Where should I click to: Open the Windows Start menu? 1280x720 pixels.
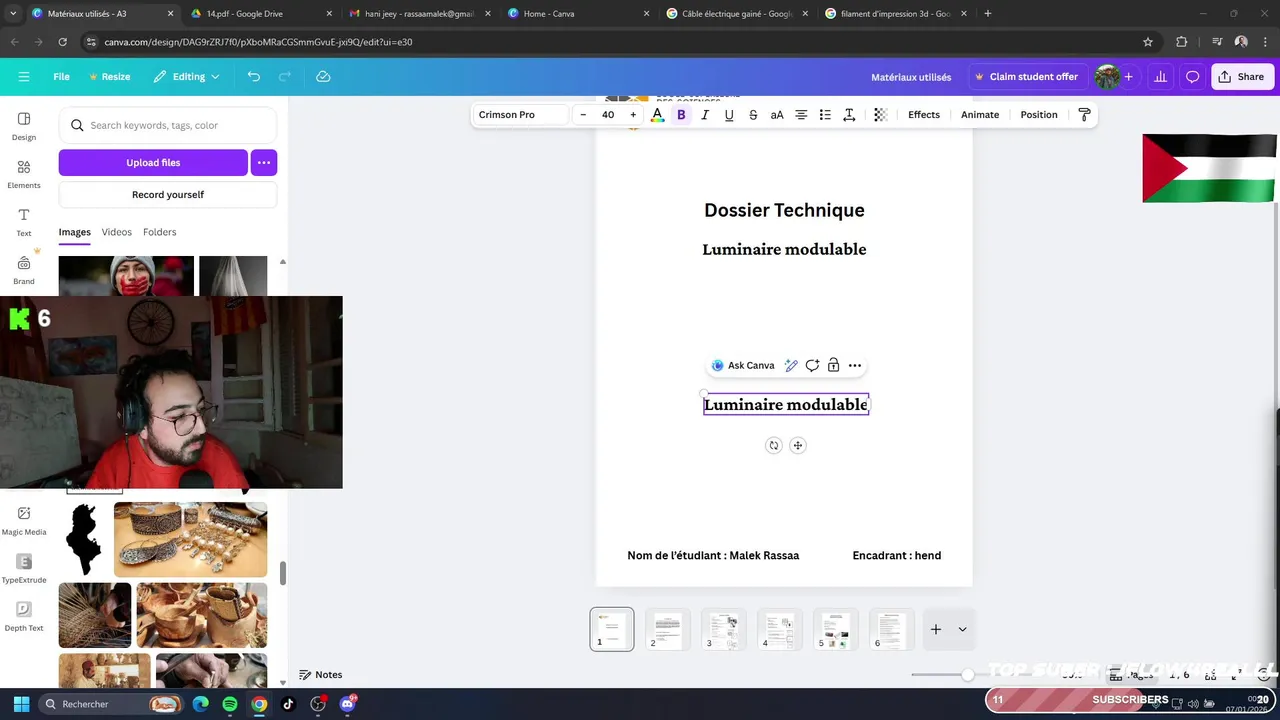(21, 704)
